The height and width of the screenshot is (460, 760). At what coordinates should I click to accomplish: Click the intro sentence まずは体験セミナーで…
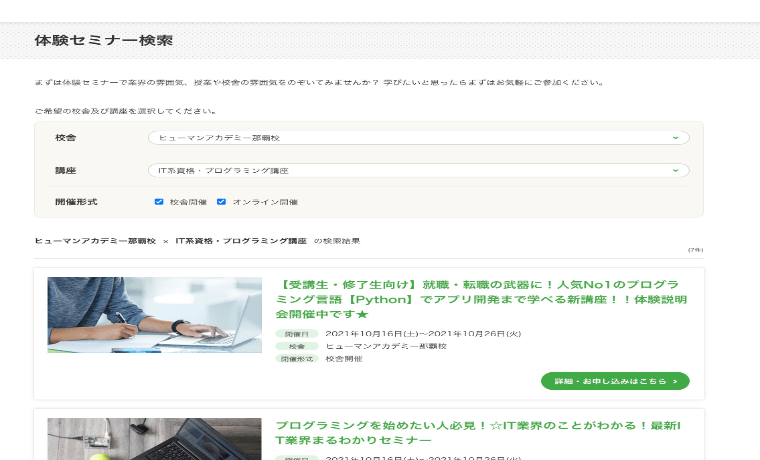click(x=319, y=82)
